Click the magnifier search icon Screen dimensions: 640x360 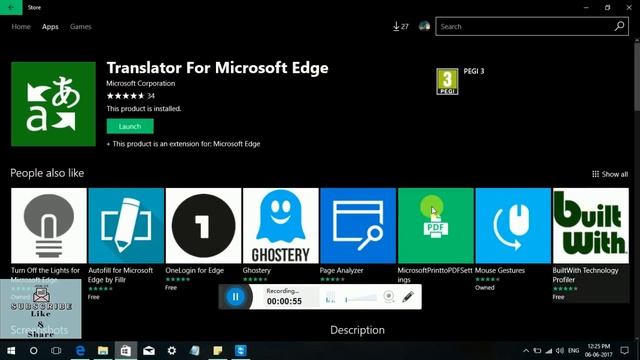[619, 27]
